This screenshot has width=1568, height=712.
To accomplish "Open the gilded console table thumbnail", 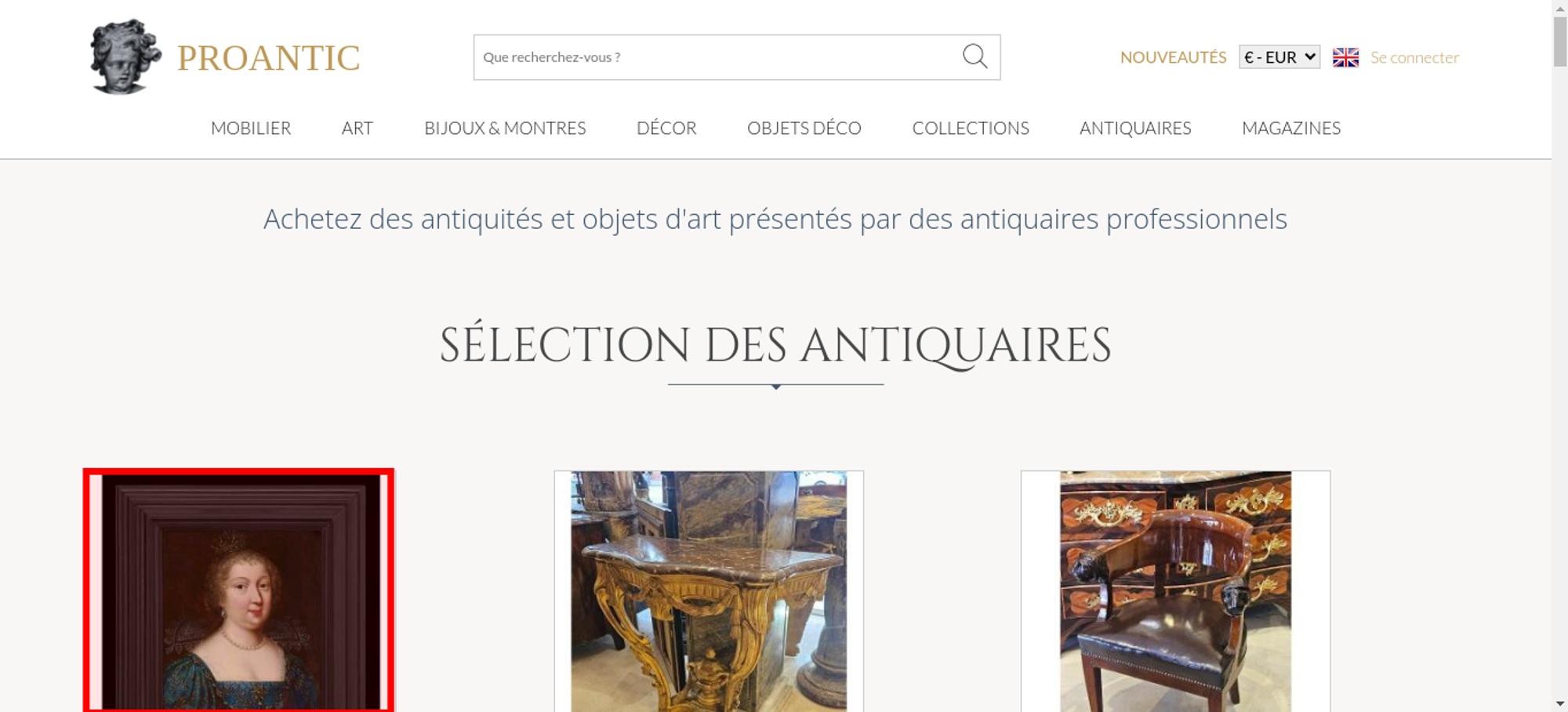I will tap(709, 591).
